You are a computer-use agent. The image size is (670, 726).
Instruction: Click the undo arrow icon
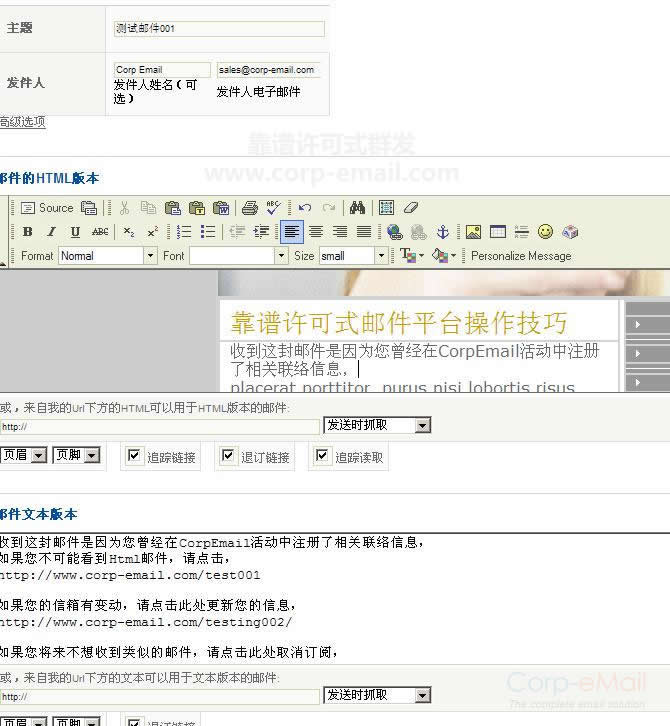[305, 208]
